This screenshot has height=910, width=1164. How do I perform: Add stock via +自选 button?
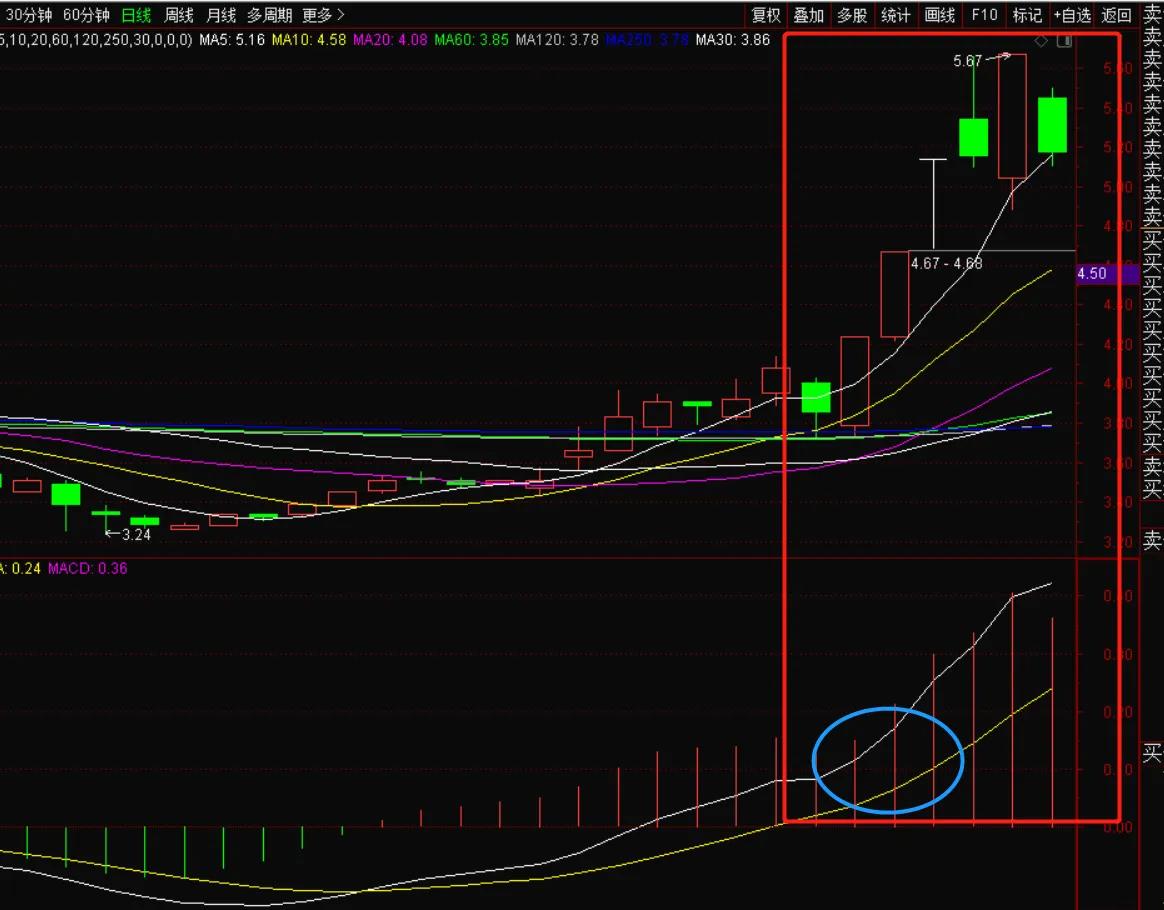click(1073, 15)
